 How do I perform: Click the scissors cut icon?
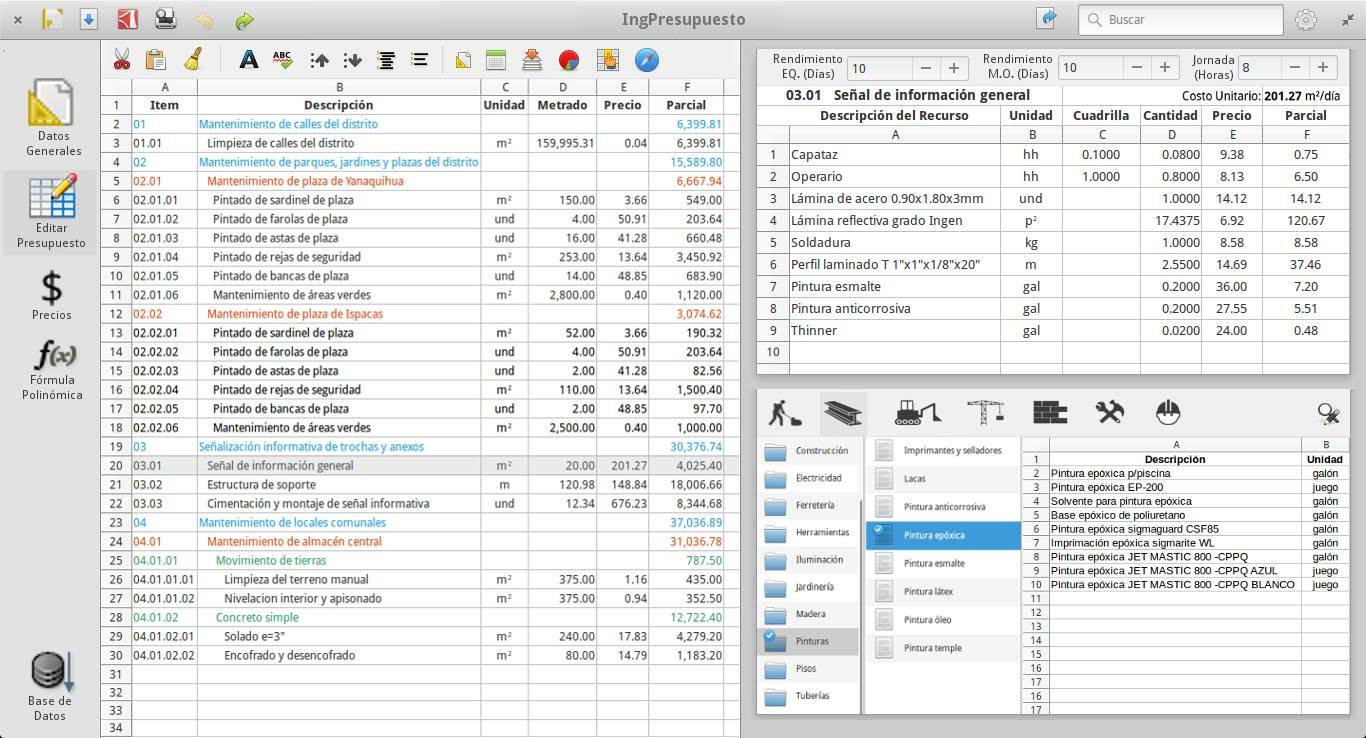pyautogui.click(x=122, y=60)
